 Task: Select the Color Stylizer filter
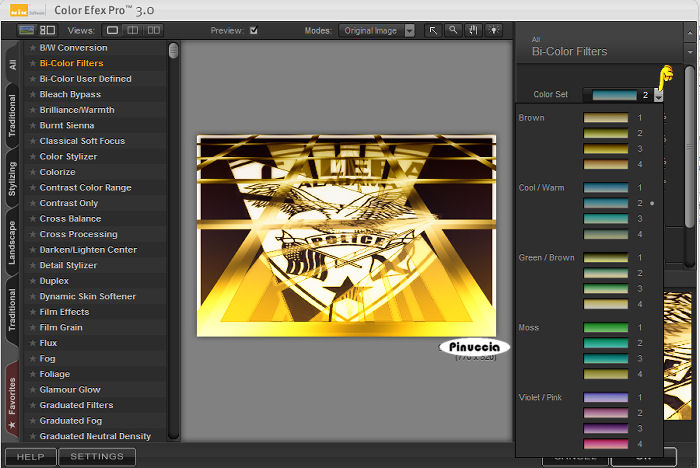[68, 156]
